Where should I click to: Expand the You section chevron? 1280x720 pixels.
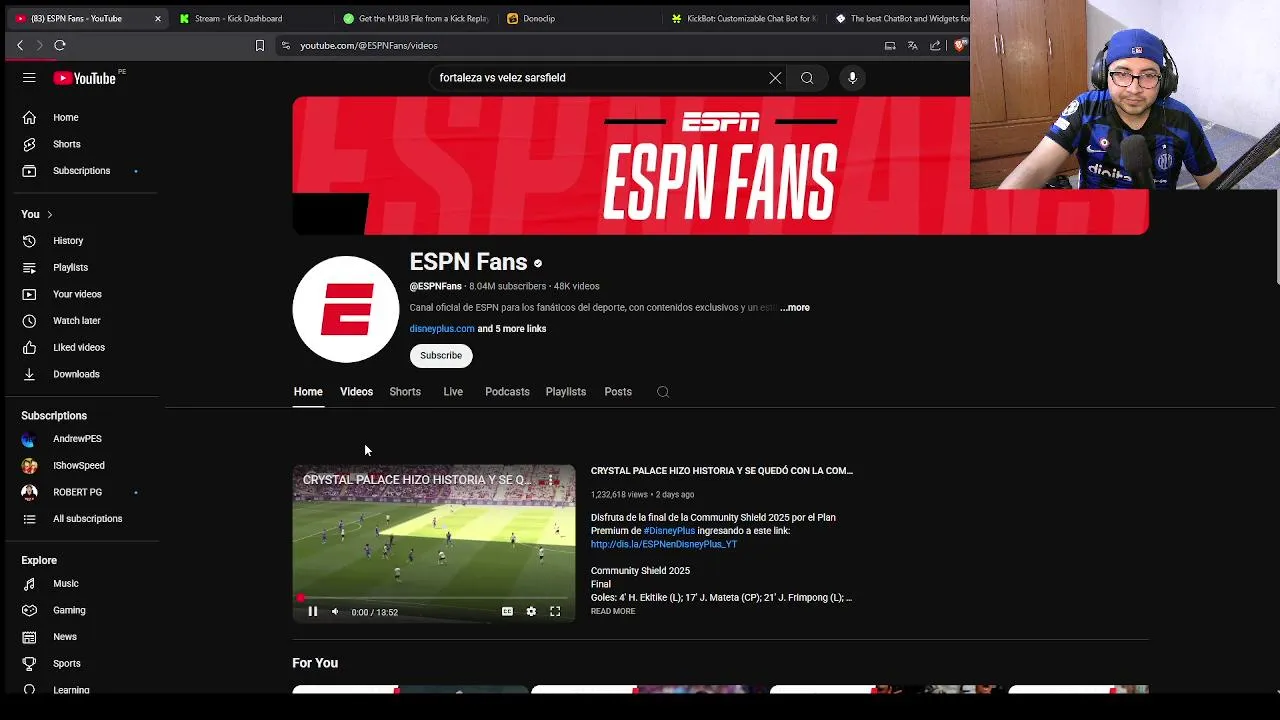(x=49, y=215)
